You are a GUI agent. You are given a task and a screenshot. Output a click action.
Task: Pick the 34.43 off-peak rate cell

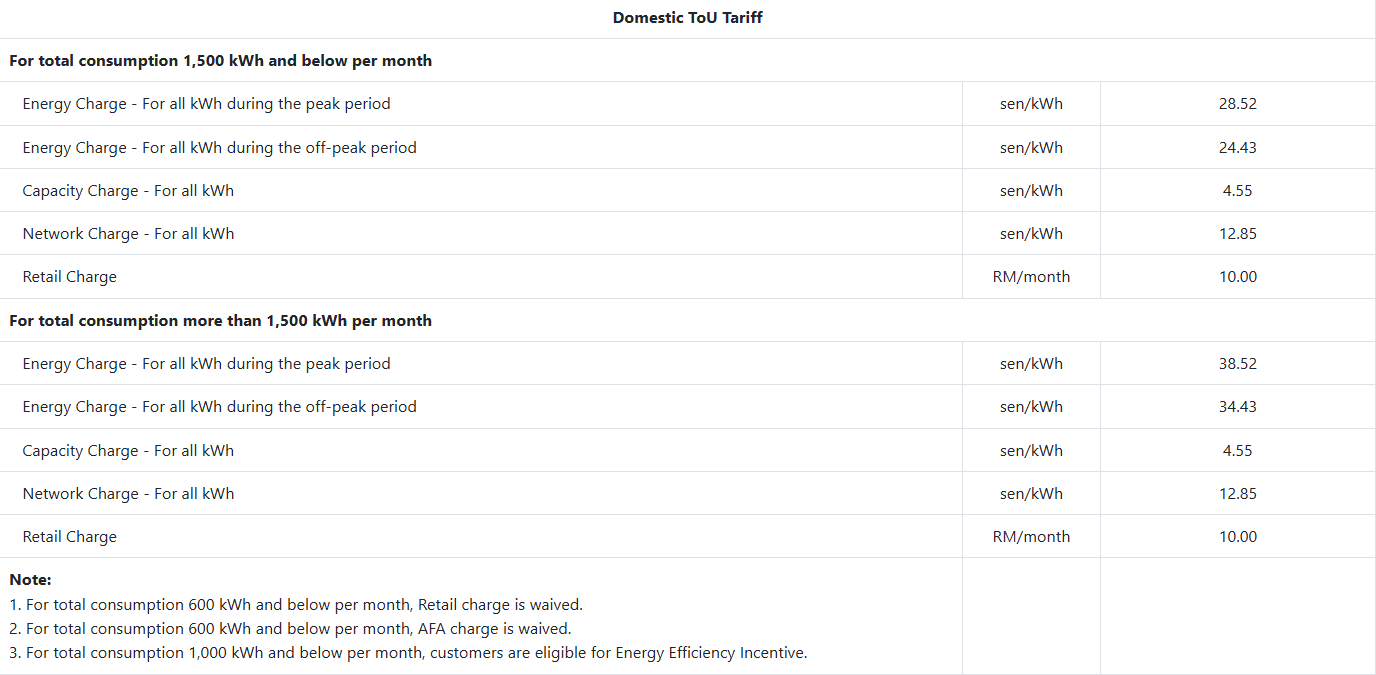pos(1237,406)
